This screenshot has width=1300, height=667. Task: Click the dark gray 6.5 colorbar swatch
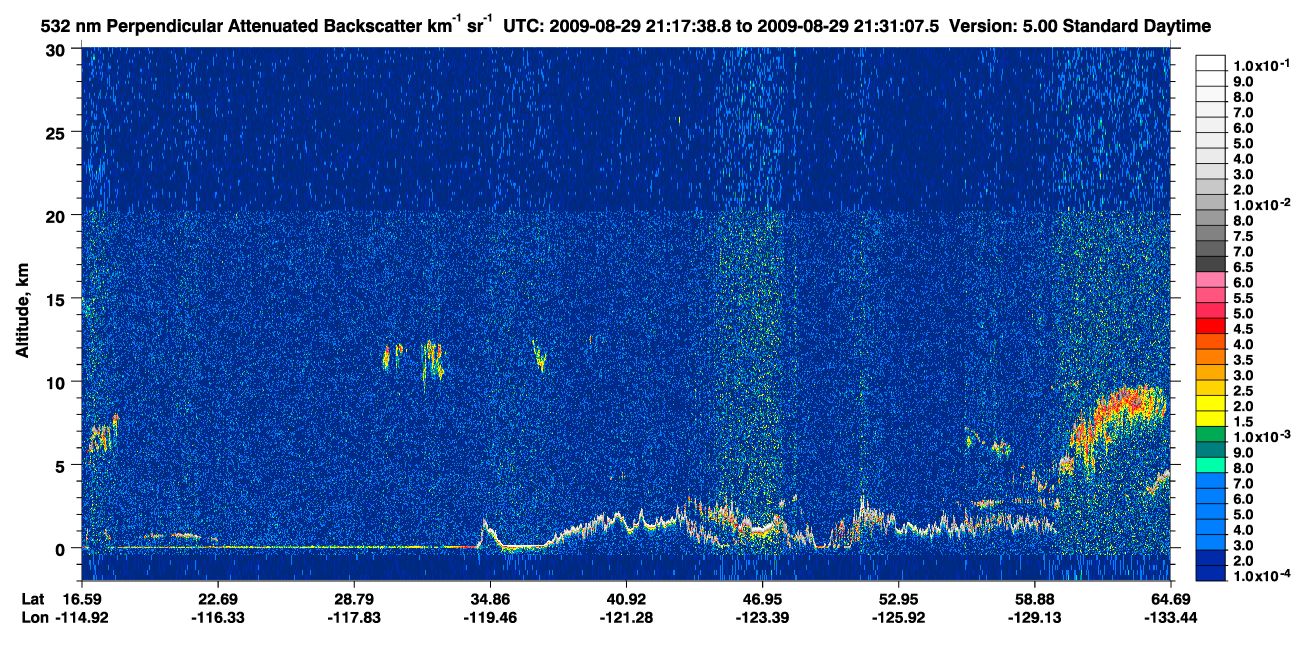1210,265
